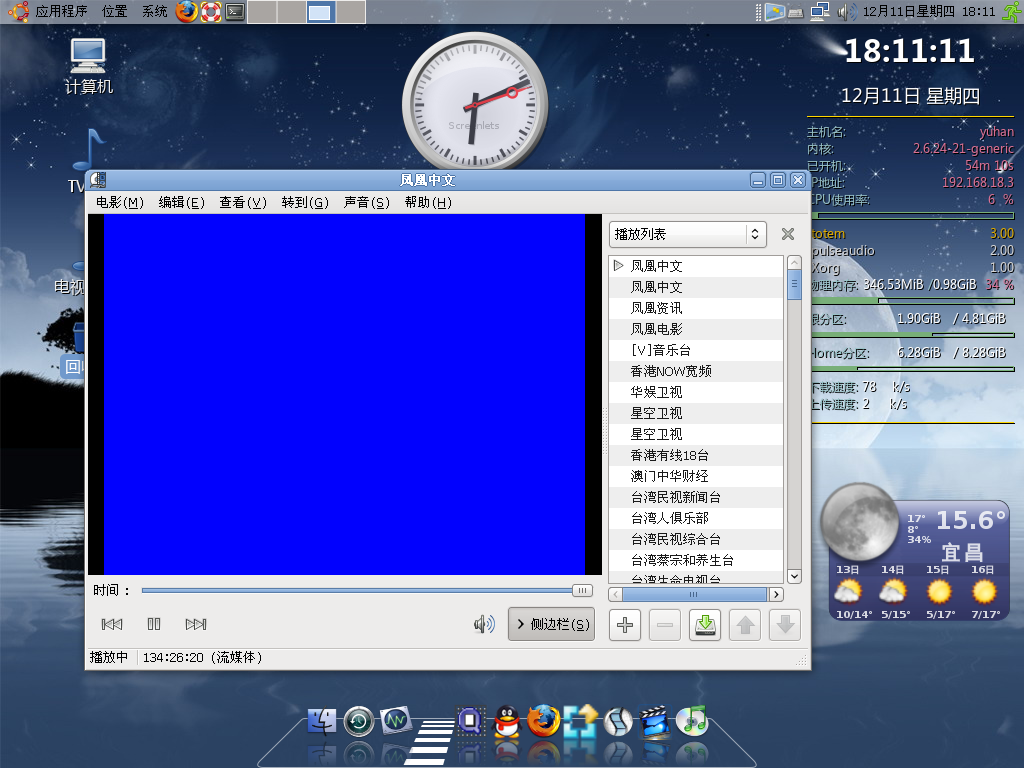Image resolution: width=1024 pixels, height=768 pixels.
Task: Select 香港NOW宽频 in the playlist
Action: pyautogui.click(x=696, y=371)
